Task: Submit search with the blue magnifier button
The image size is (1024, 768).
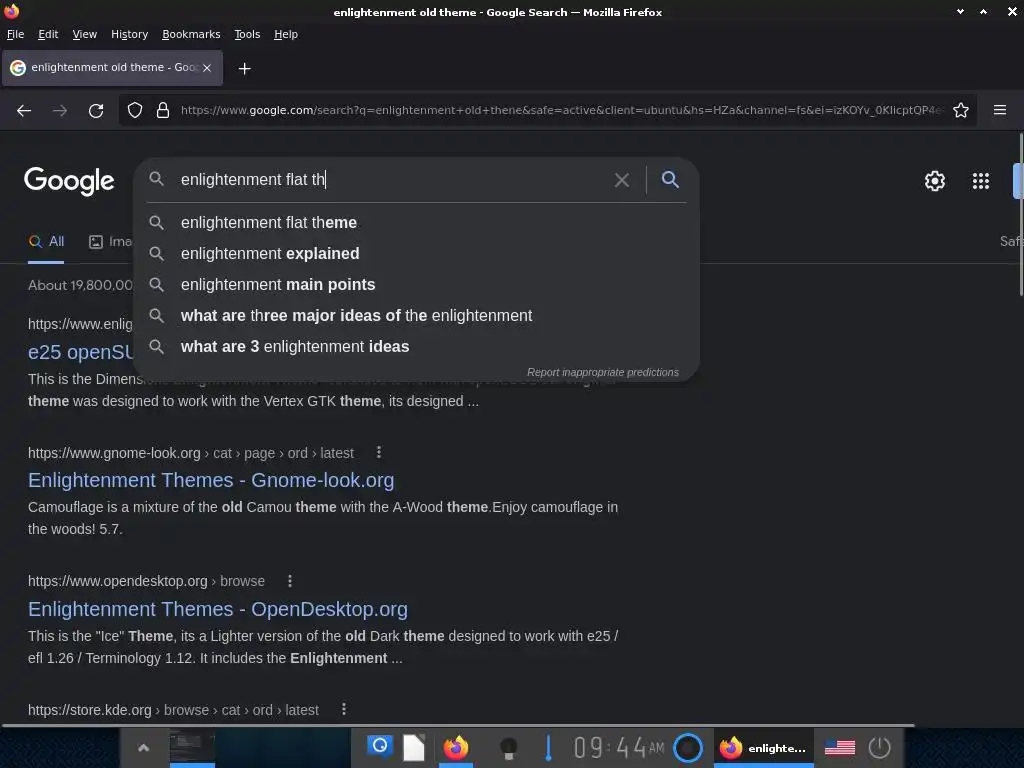Action: [670, 180]
